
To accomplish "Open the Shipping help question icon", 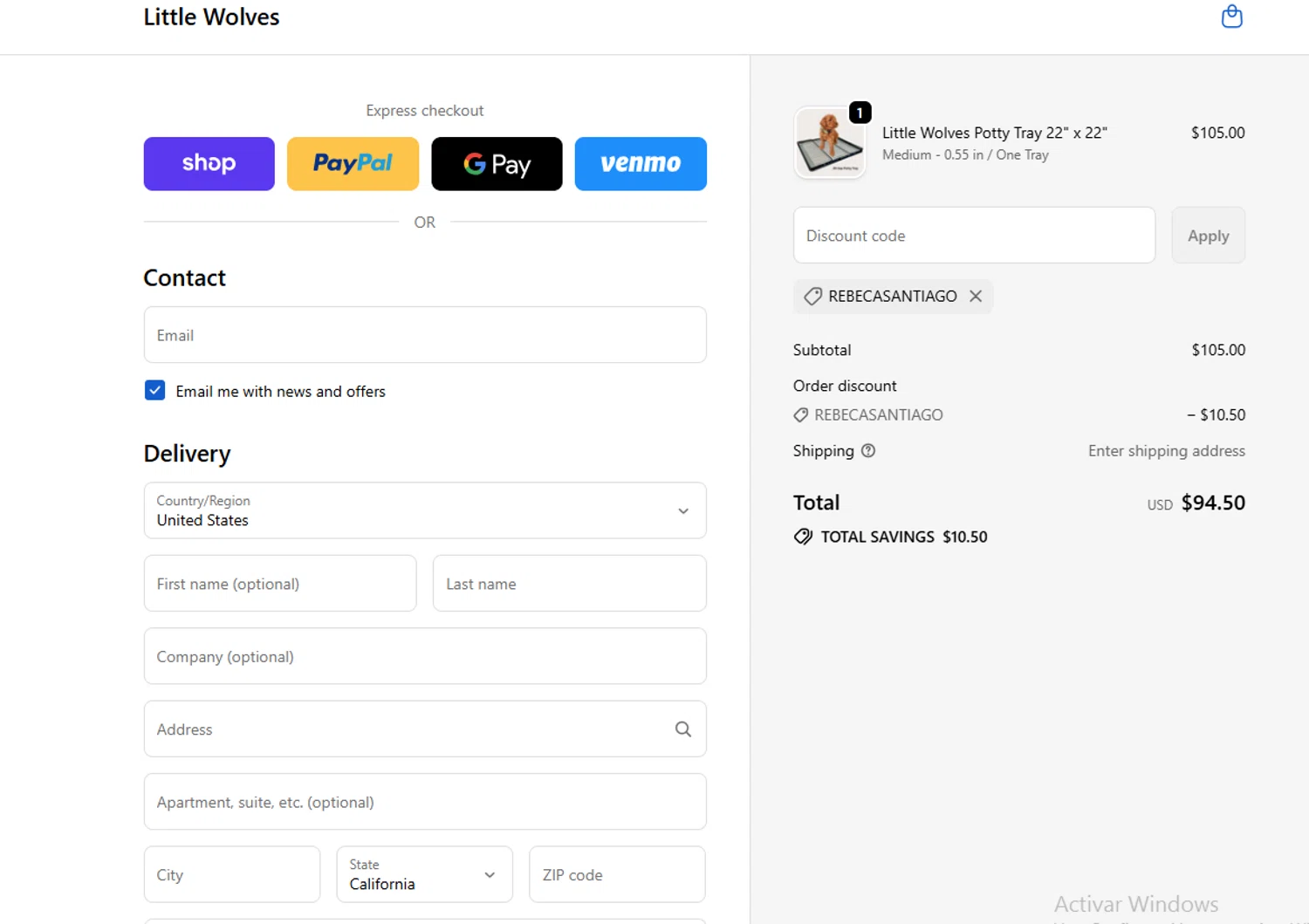I will [868, 450].
